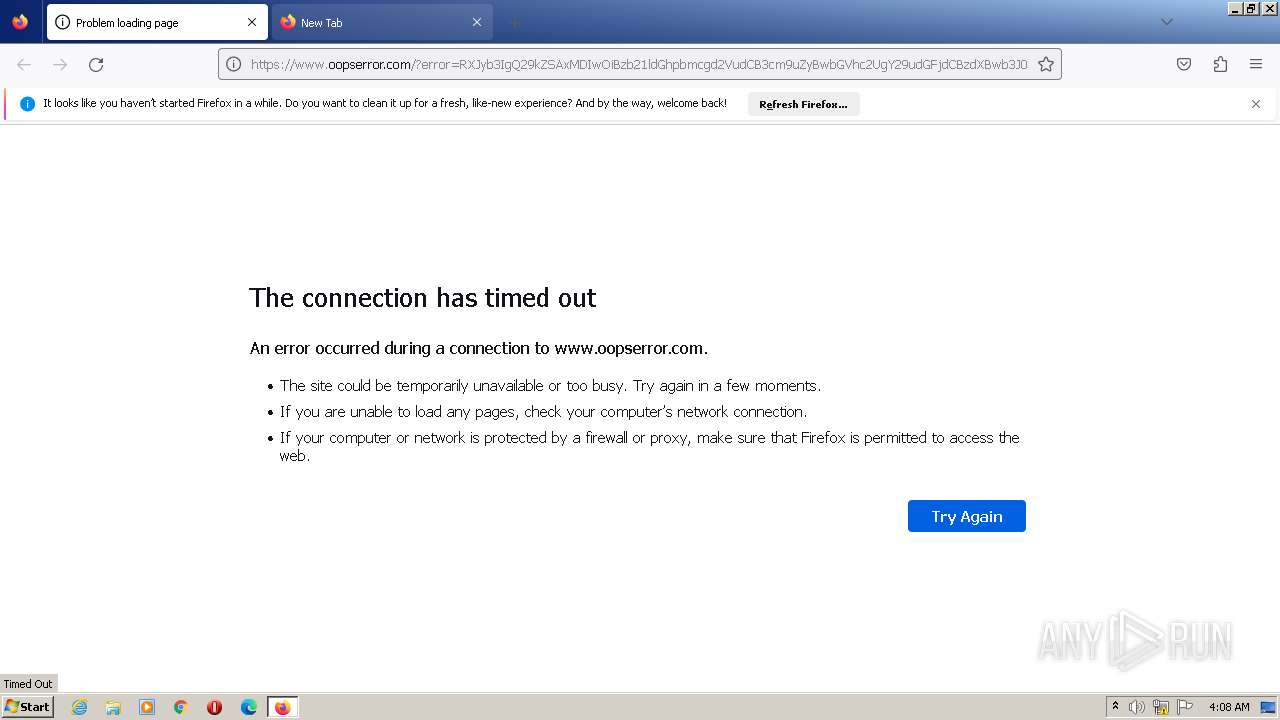Bookmark this page with the star icon
The width and height of the screenshot is (1280, 720).
[x=1046, y=64]
